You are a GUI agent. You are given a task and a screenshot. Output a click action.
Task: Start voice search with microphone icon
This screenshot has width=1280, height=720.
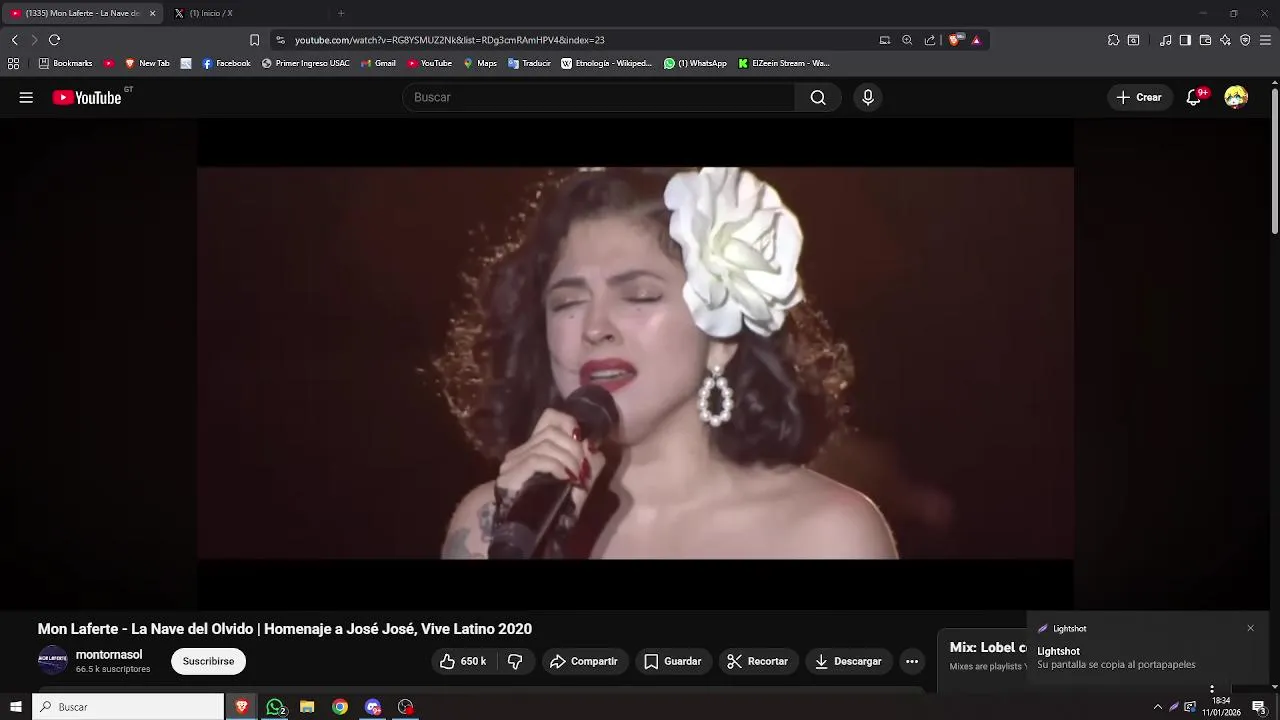click(x=868, y=97)
